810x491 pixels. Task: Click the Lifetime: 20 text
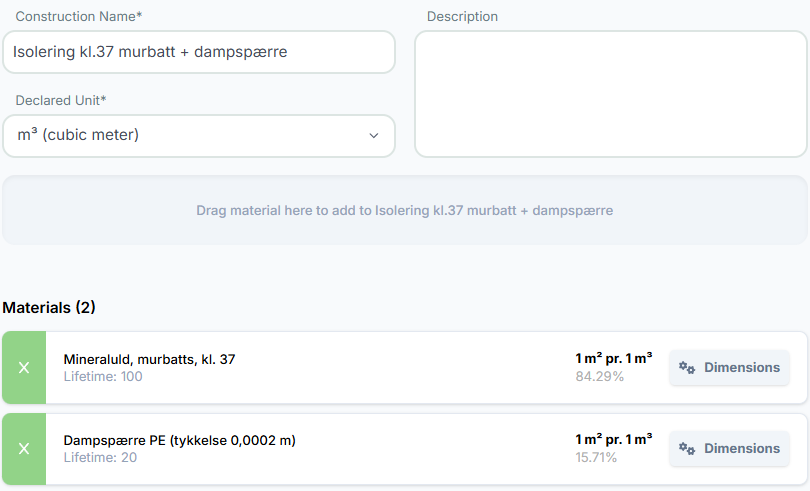(100, 457)
